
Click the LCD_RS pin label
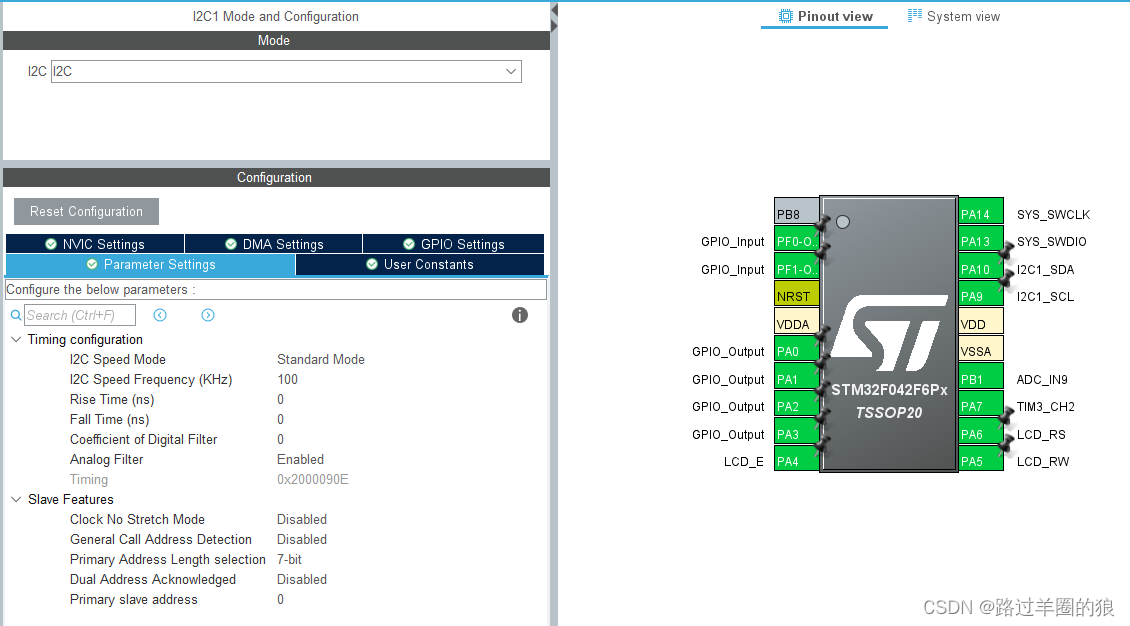(x=1041, y=434)
